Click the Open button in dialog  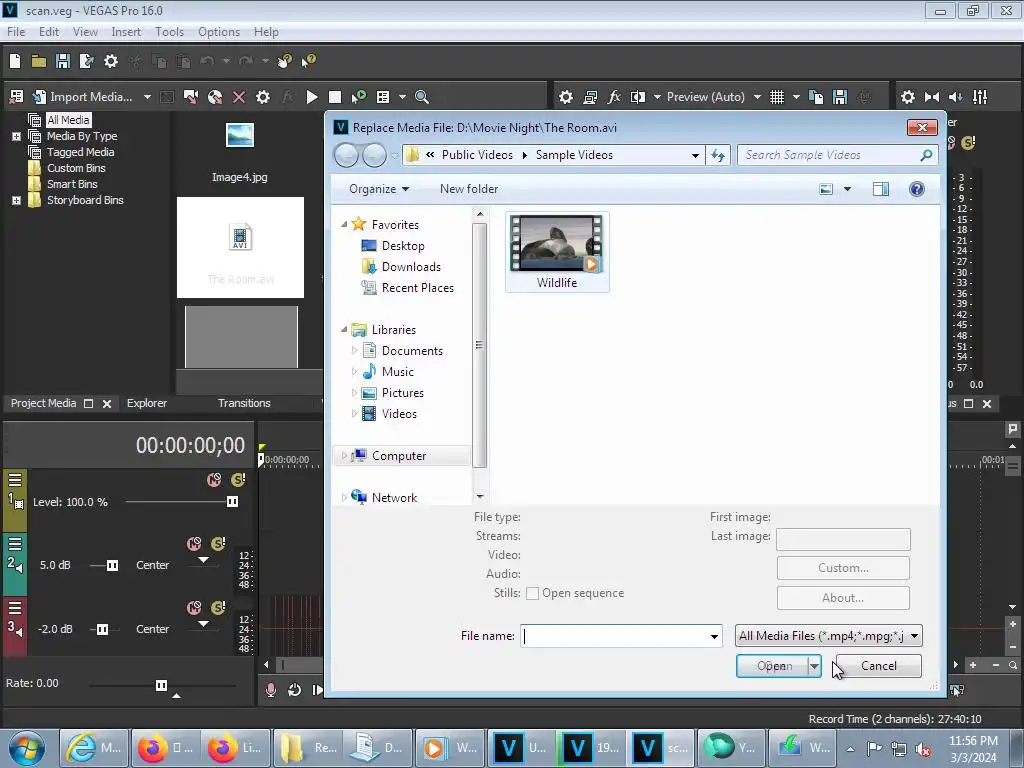tap(773, 666)
